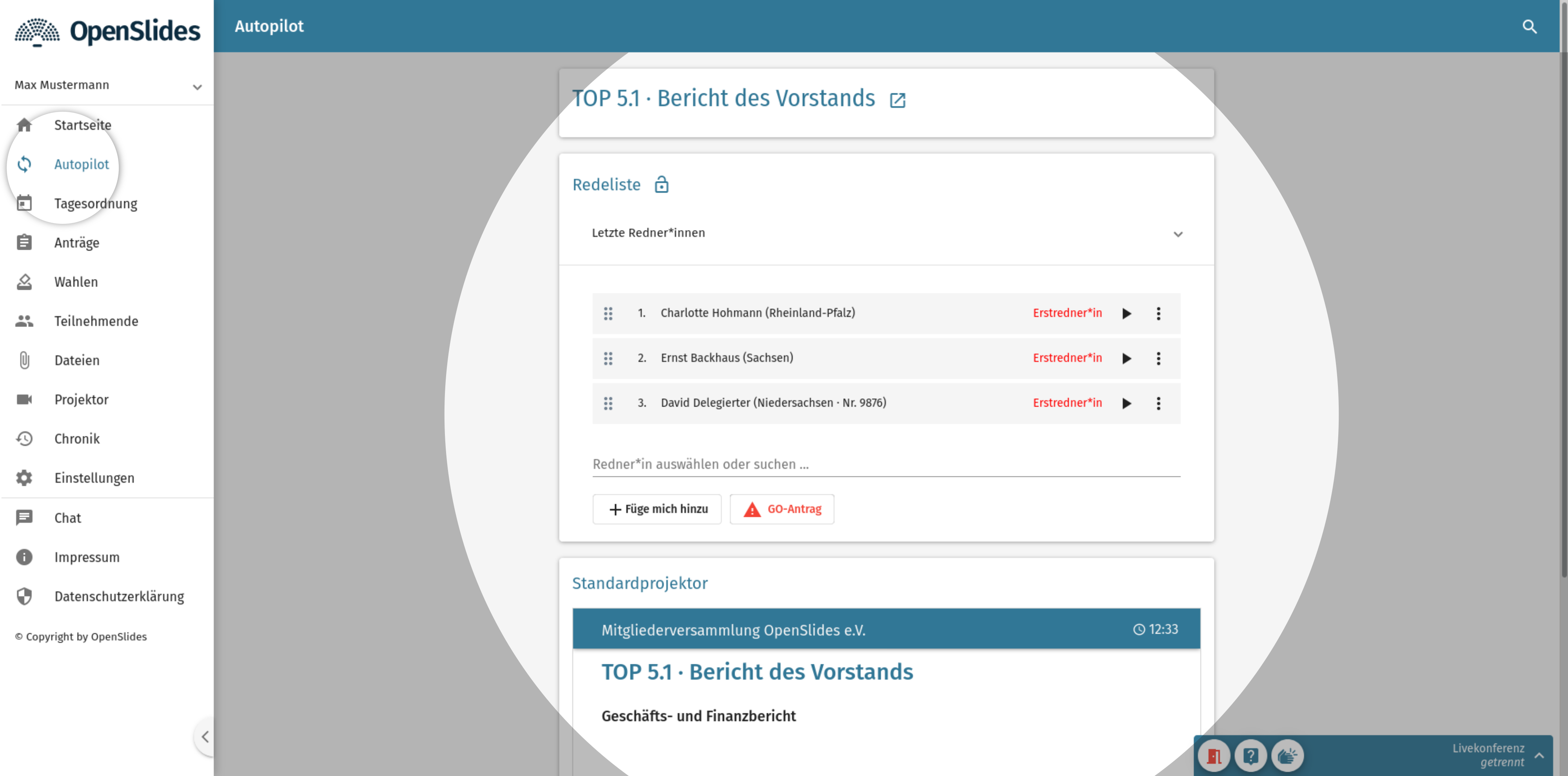The width and height of the screenshot is (1568, 776).
Task: Open TOP 5.1 in new view icon
Action: pos(898,100)
